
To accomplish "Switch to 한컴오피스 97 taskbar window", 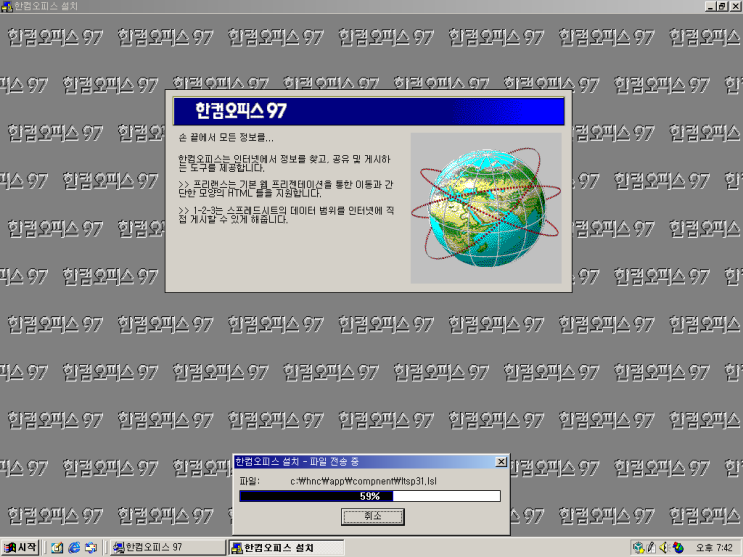I will coord(168,548).
